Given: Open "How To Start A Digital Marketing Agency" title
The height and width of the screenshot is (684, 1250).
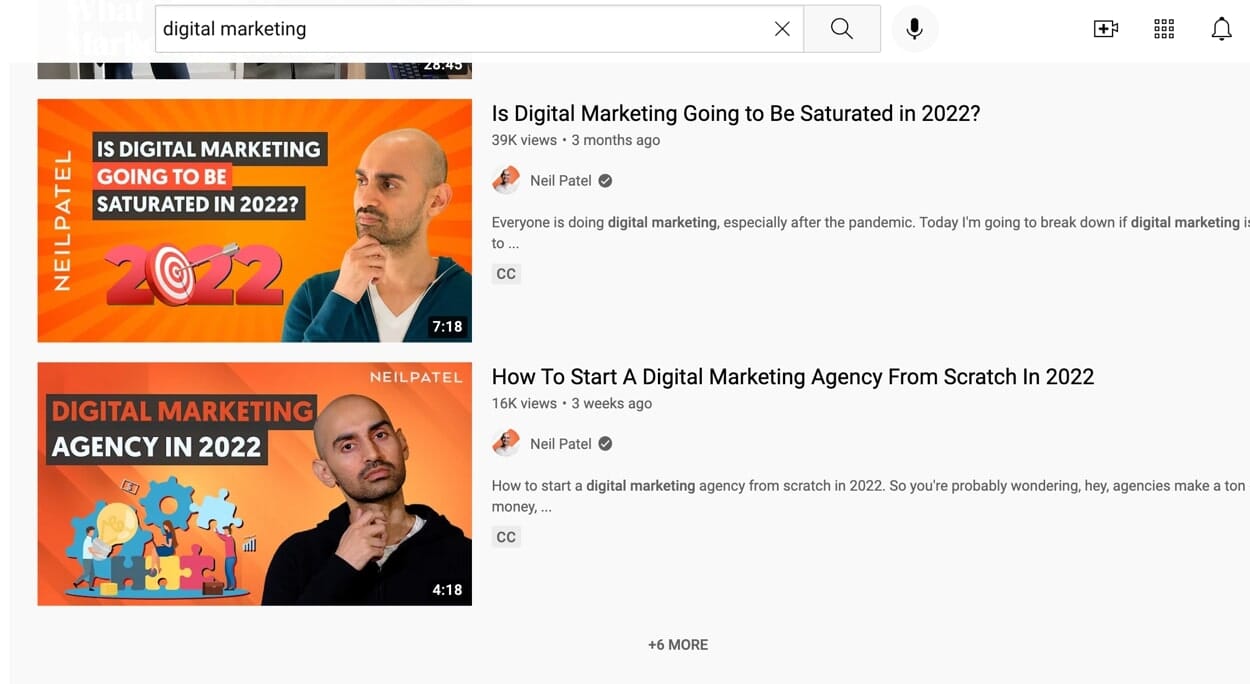Looking at the screenshot, I should 793,377.
